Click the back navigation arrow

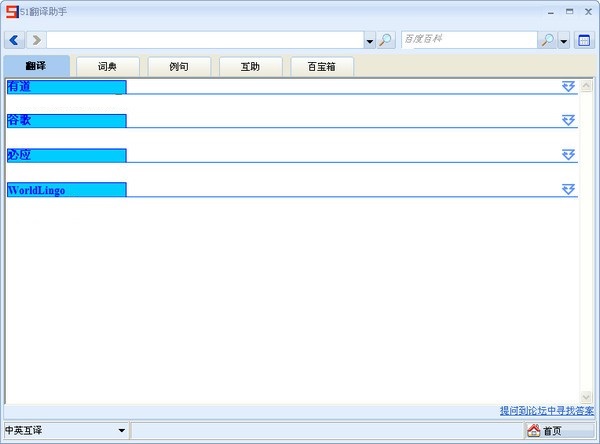tap(15, 40)
